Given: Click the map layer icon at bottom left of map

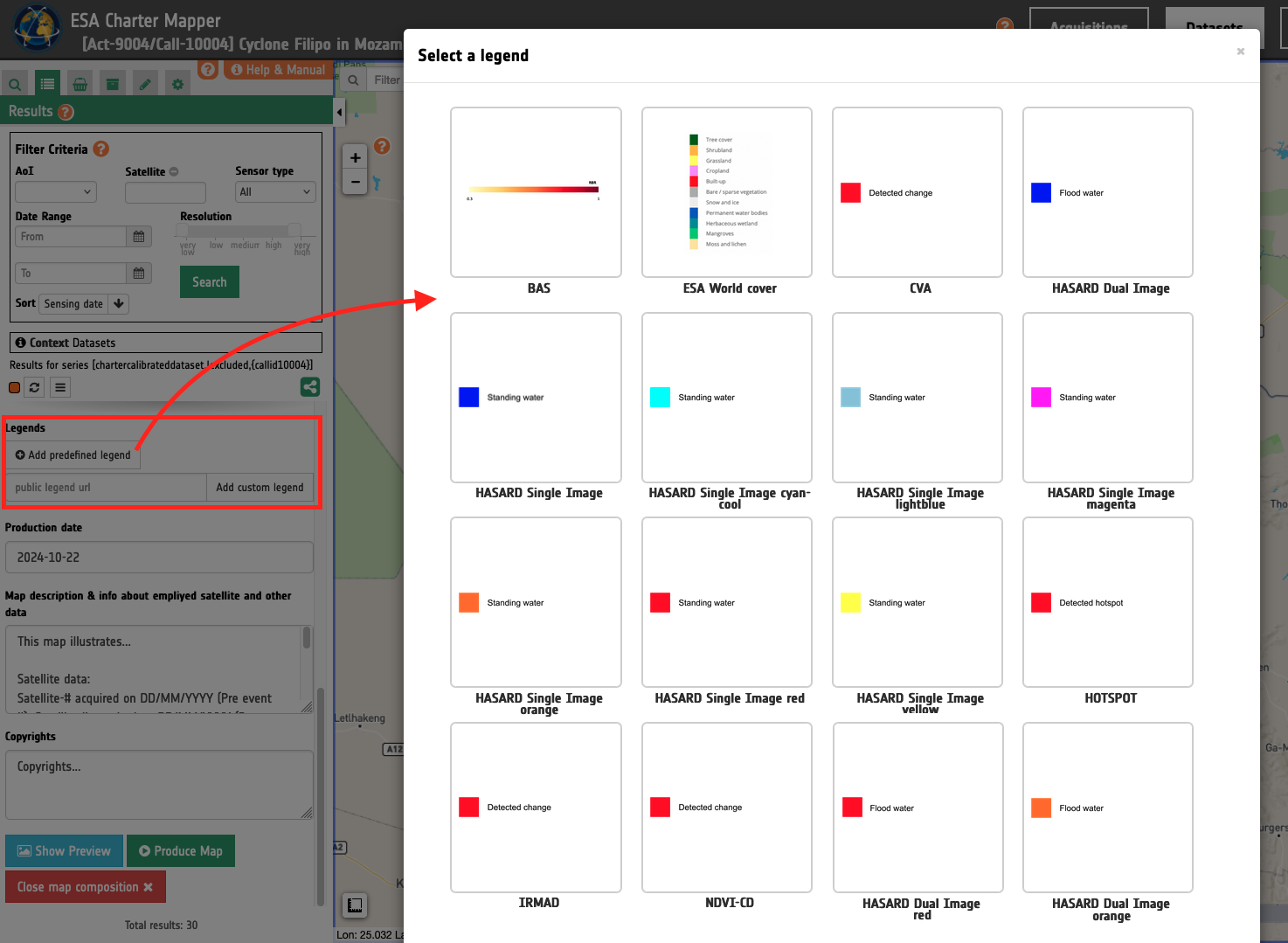Looking at the screenshot, I should 355,905.
